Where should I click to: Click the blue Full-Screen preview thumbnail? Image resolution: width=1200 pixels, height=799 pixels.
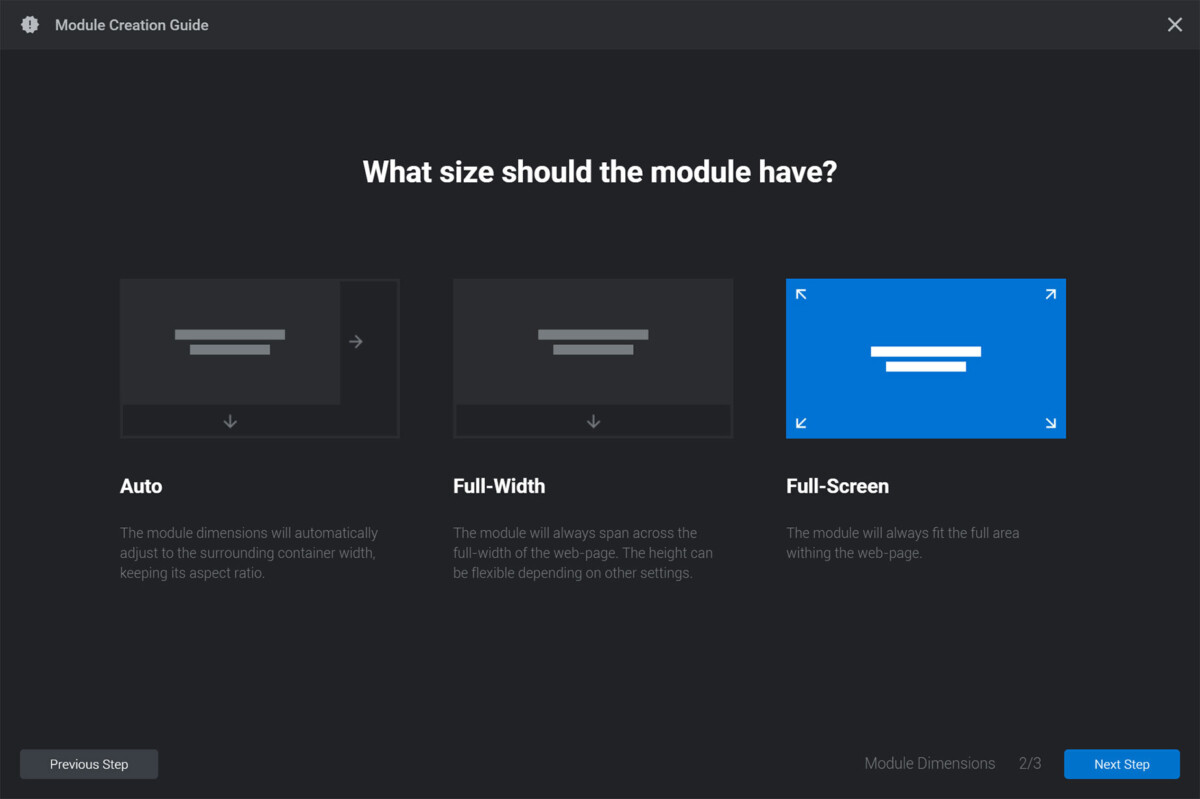925,358
